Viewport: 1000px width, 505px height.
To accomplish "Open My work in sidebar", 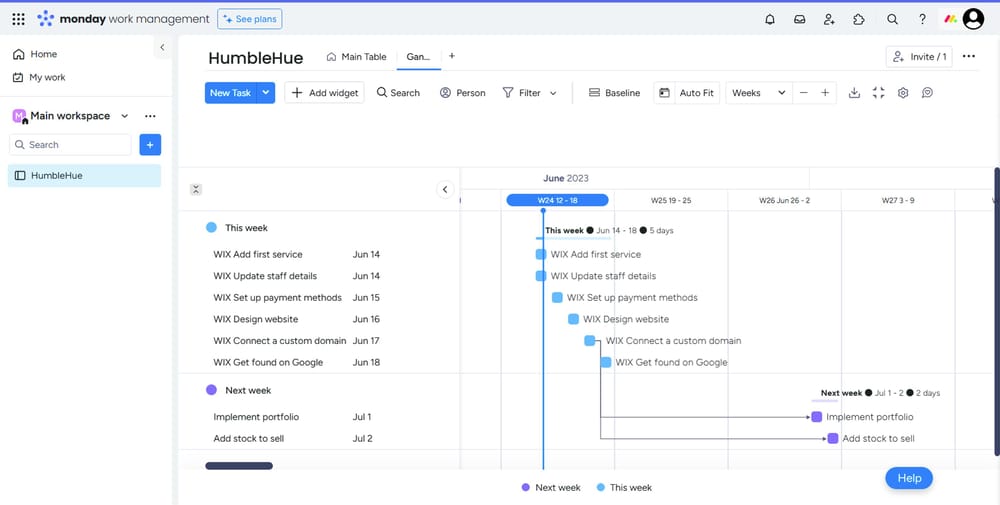I will 40,77.
